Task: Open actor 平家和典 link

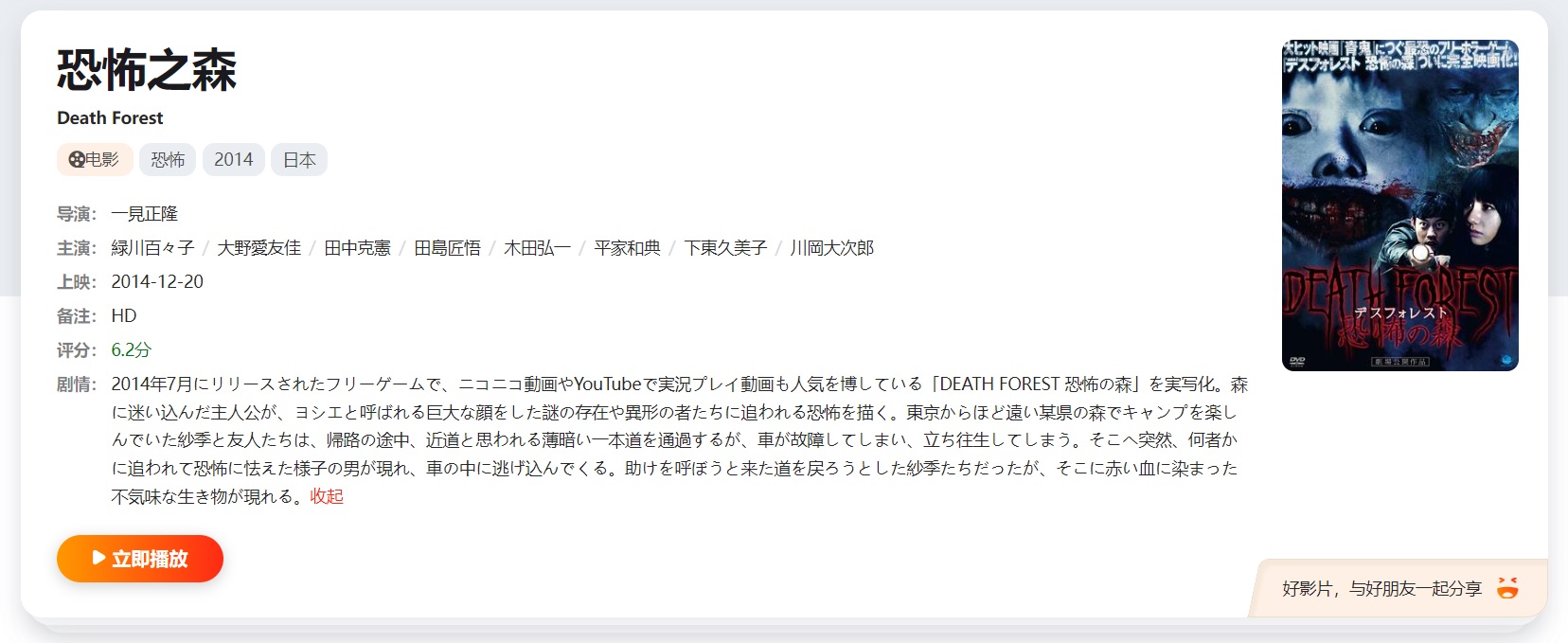Action: 628,248
